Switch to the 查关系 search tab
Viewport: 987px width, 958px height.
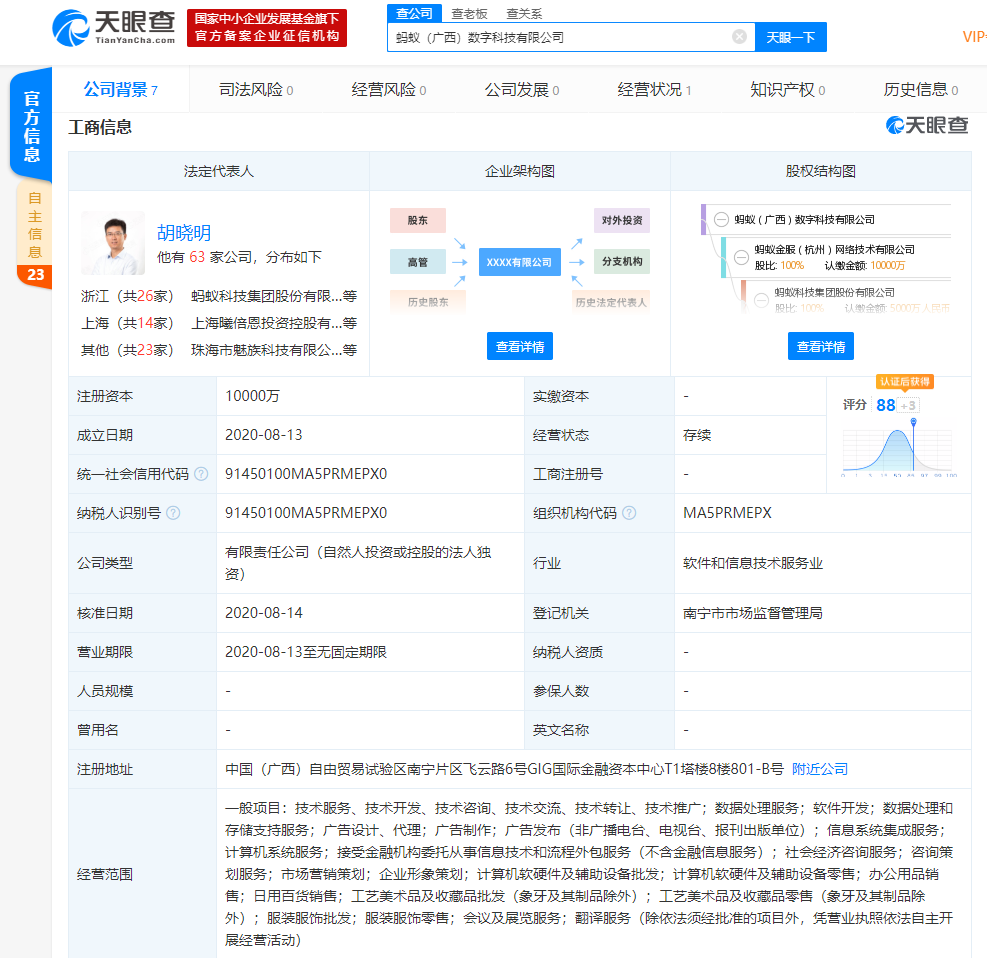pos(524,13)
